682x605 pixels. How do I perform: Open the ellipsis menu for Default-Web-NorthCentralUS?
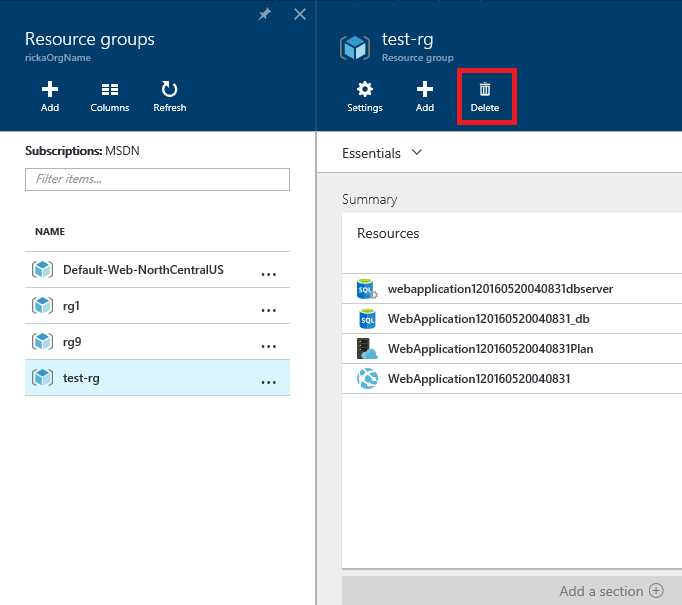pos(268,274)
